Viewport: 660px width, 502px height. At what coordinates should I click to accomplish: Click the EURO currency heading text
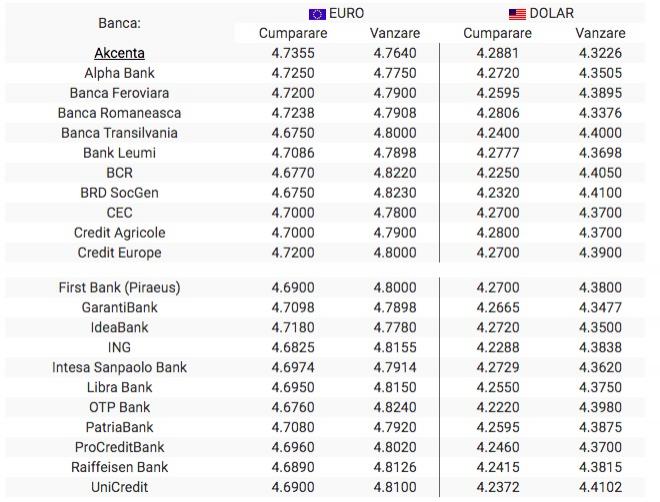point(347,14)
